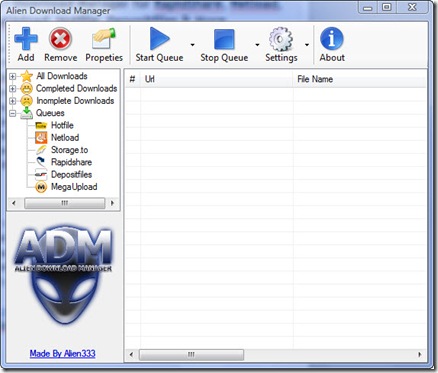Screen dimensions: 438x373
Task: Open the Stop Queue dropdown arrow
Action: [x=257, y=45]
